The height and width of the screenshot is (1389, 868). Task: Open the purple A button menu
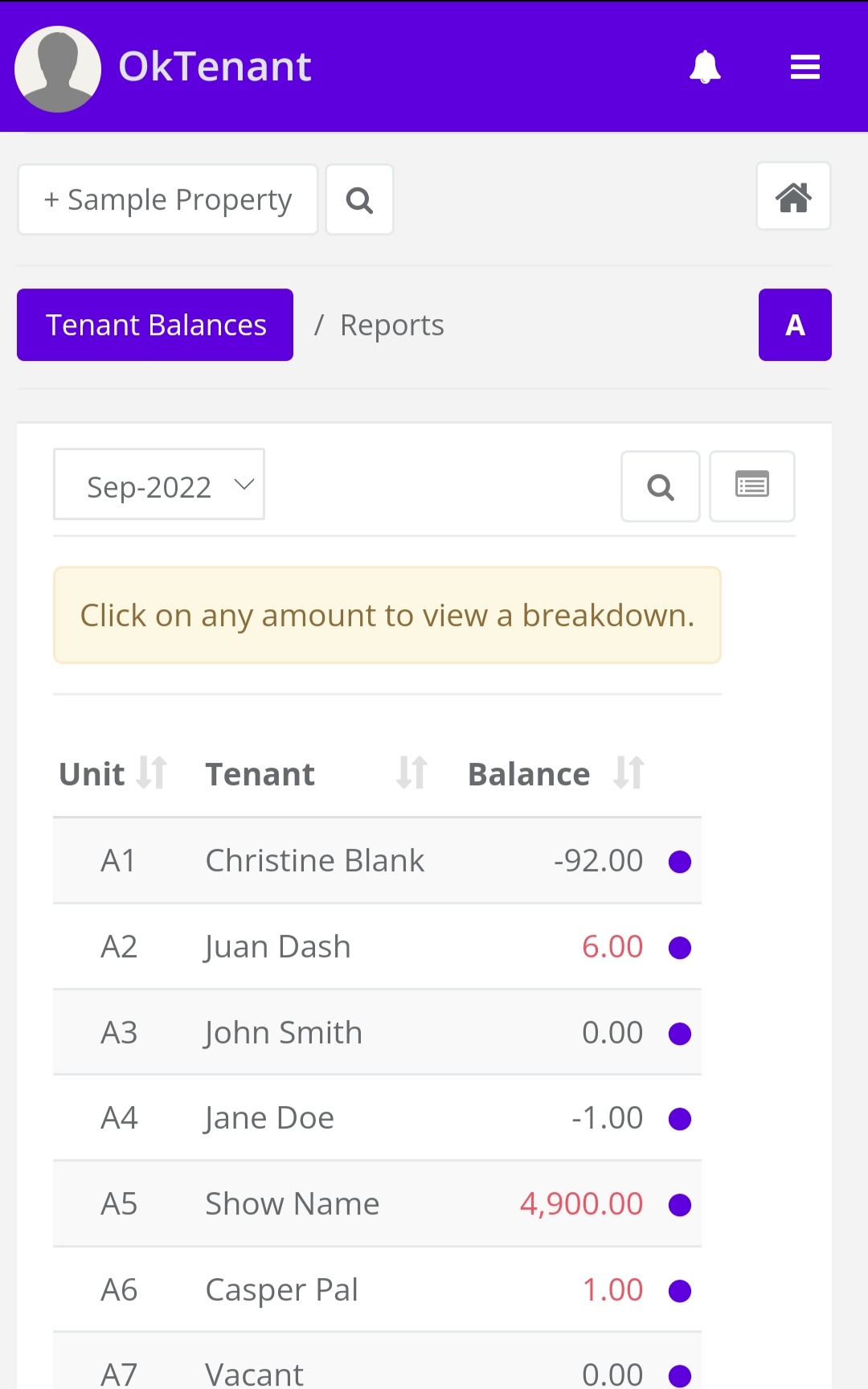(x=795, y=325)
